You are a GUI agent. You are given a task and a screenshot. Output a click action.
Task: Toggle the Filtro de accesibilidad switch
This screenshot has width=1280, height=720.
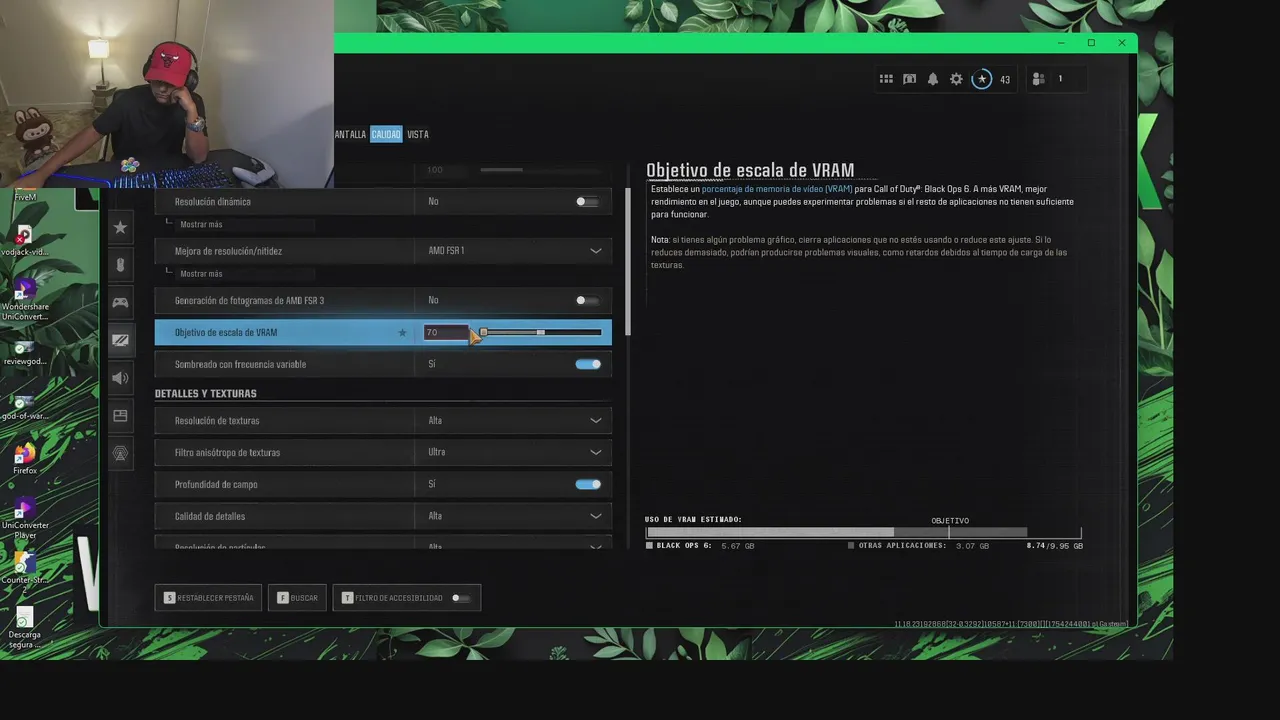pos(461,598)
